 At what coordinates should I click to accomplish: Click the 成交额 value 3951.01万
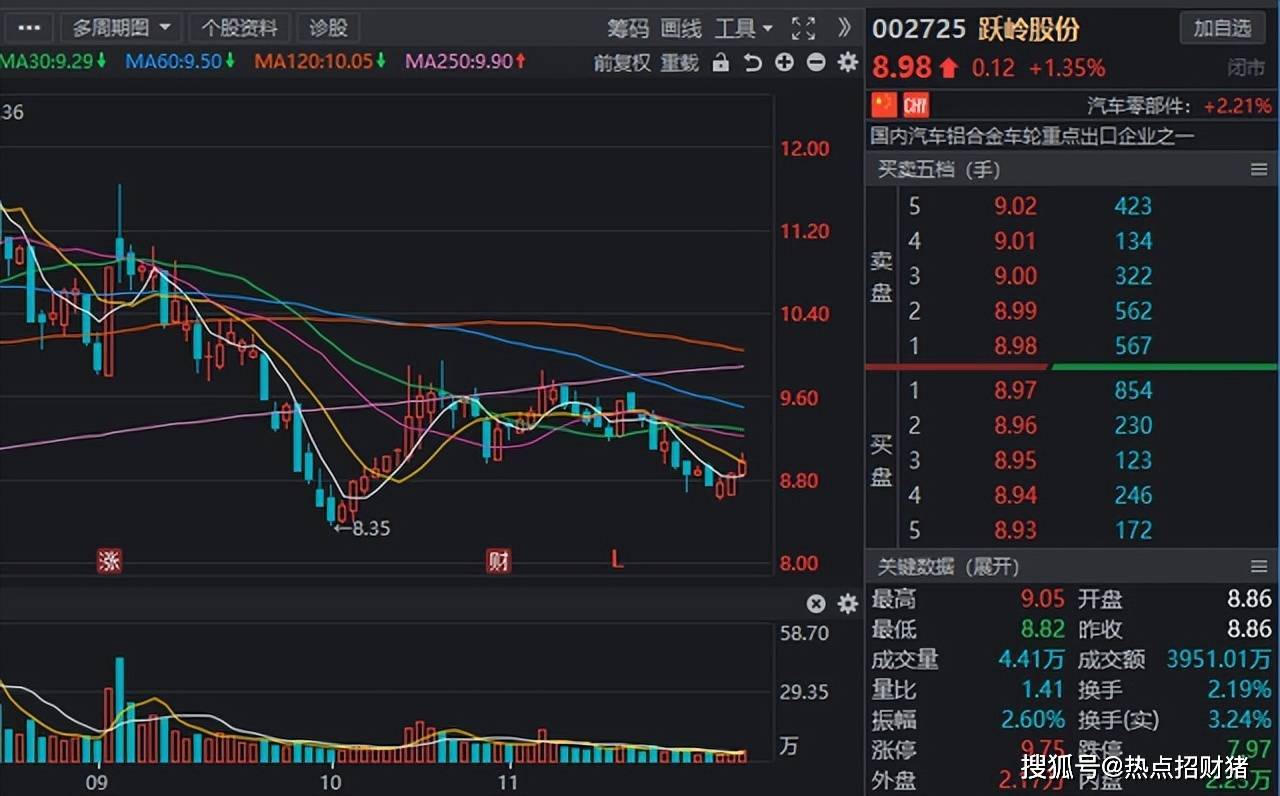[x=1218, y=659]
